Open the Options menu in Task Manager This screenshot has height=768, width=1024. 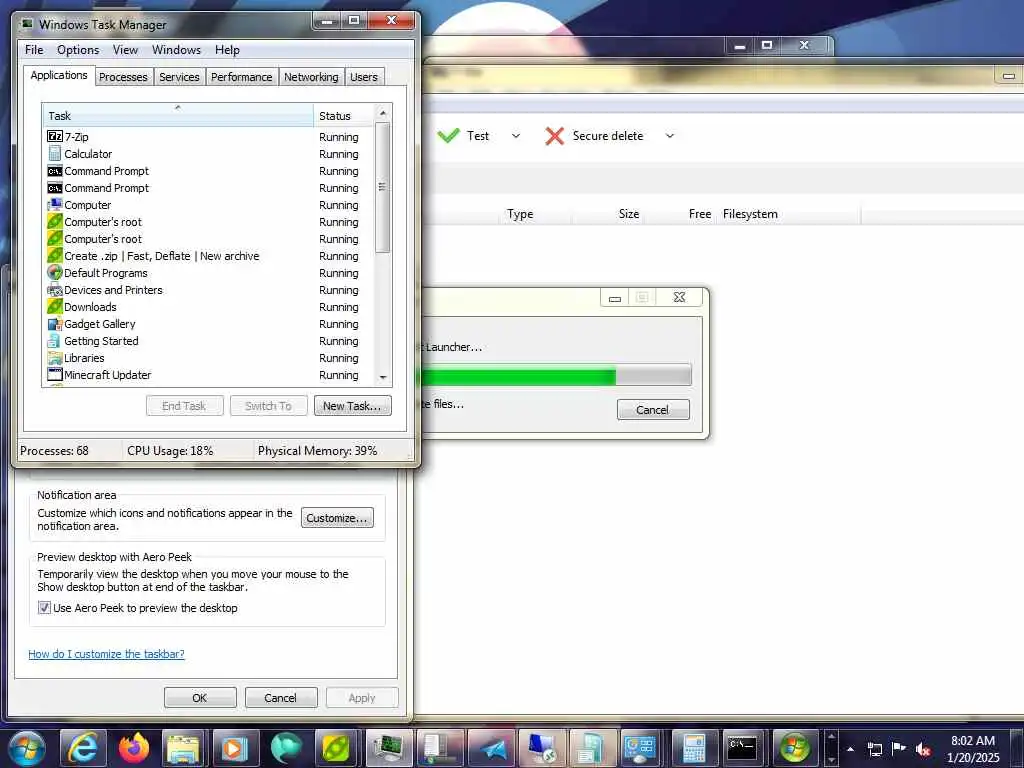click(x=78, y=50)
